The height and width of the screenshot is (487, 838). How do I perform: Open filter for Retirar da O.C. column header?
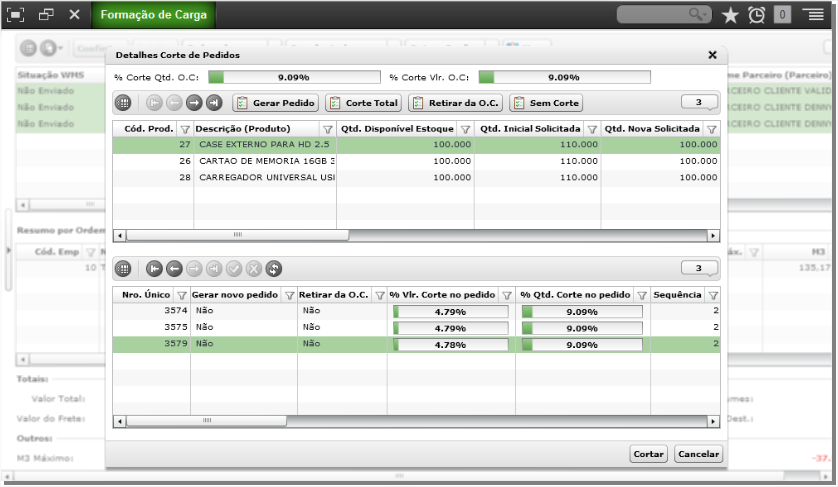pos(379,296)
